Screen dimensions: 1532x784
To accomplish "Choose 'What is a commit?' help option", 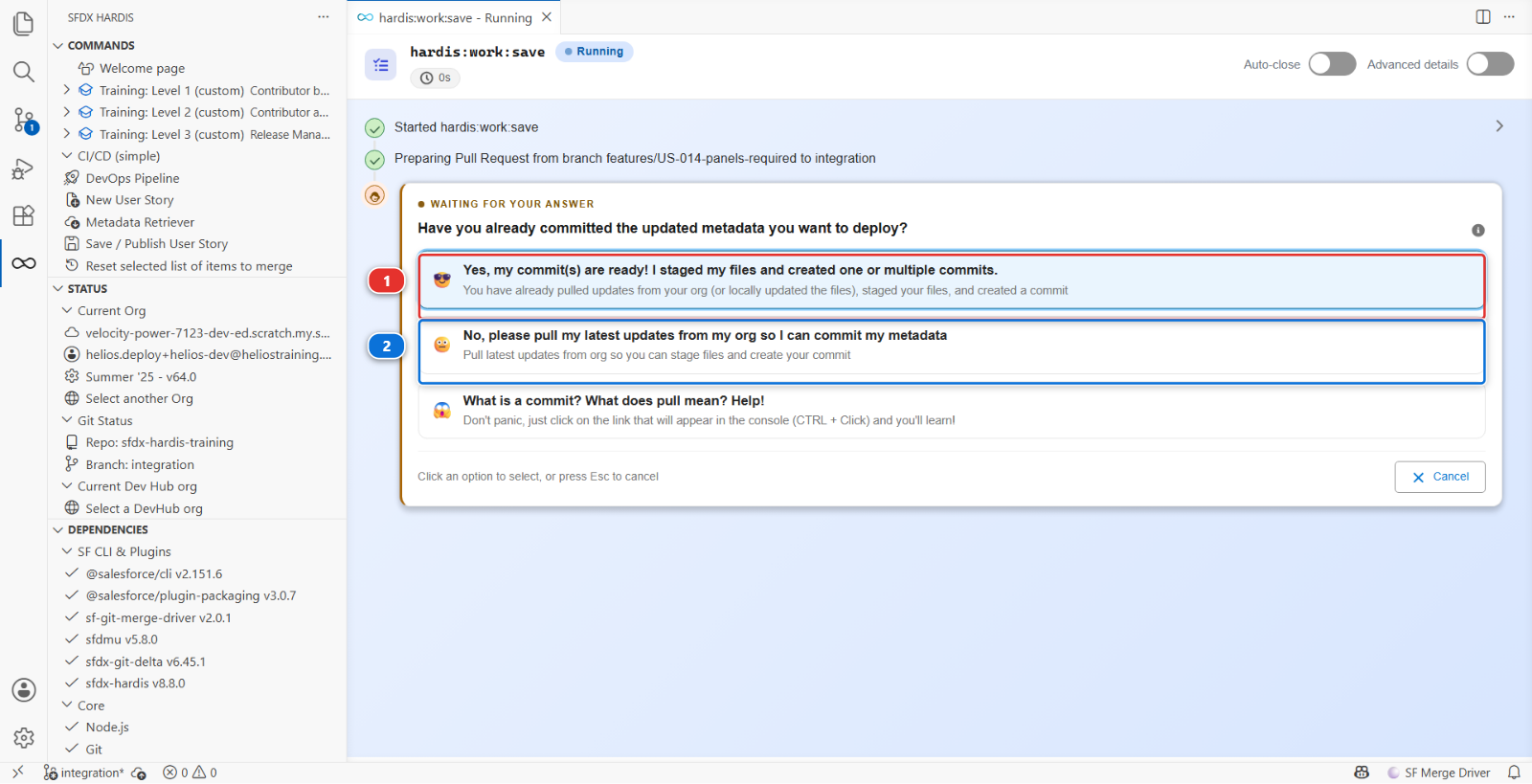I will tap(952, 411).
